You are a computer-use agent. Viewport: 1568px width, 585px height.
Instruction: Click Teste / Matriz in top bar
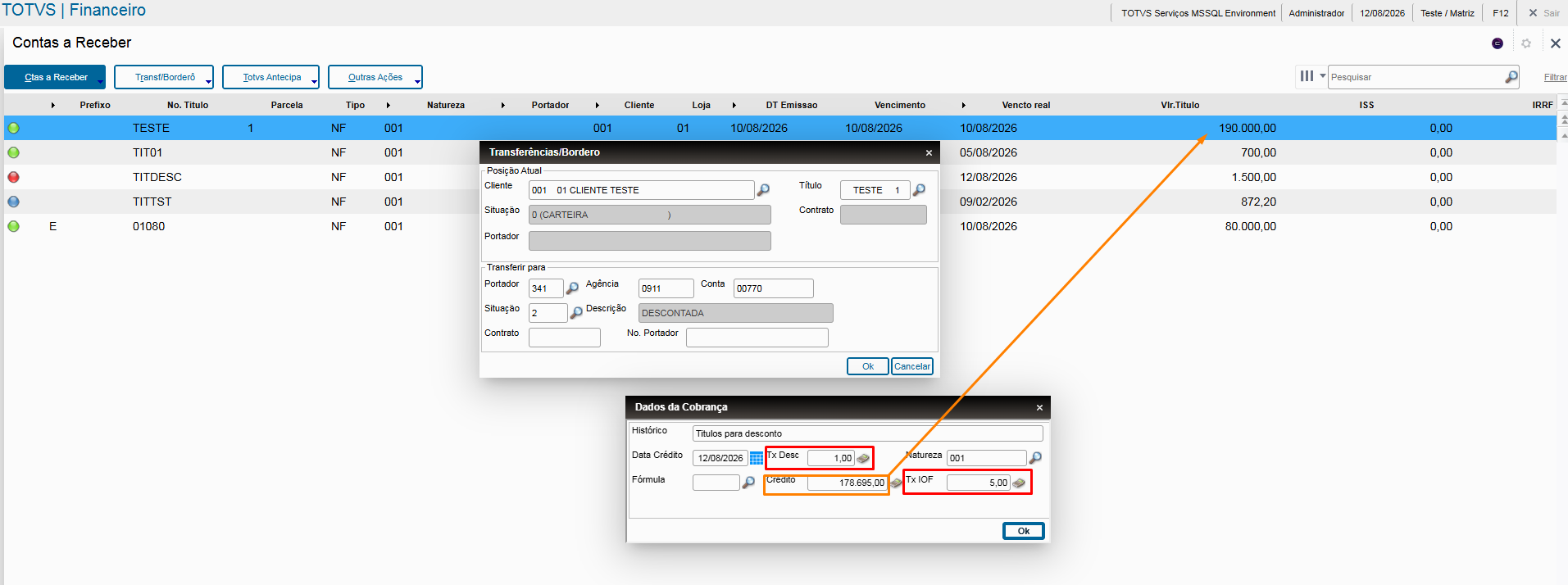point(1448,13)
